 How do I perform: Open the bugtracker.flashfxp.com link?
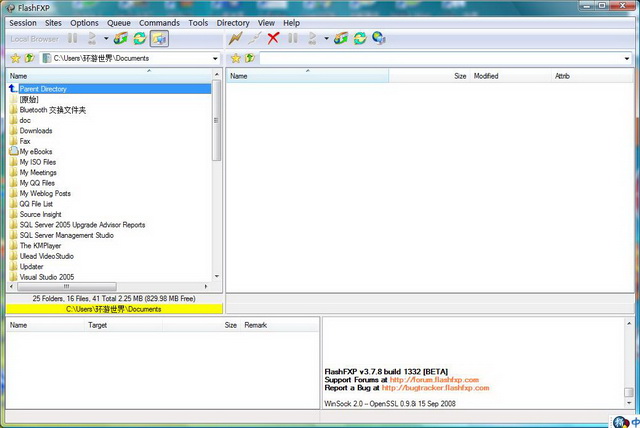pos(435,388)
